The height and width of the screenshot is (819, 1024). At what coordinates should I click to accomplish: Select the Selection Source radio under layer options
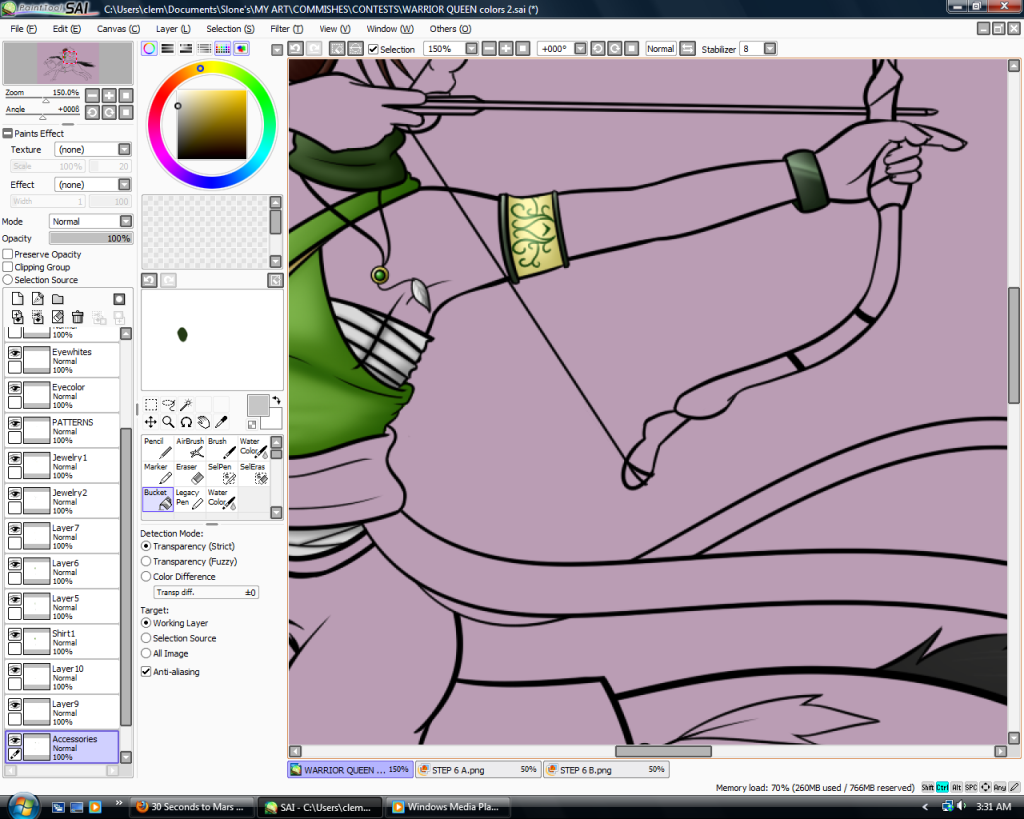(x=8, y=280)
